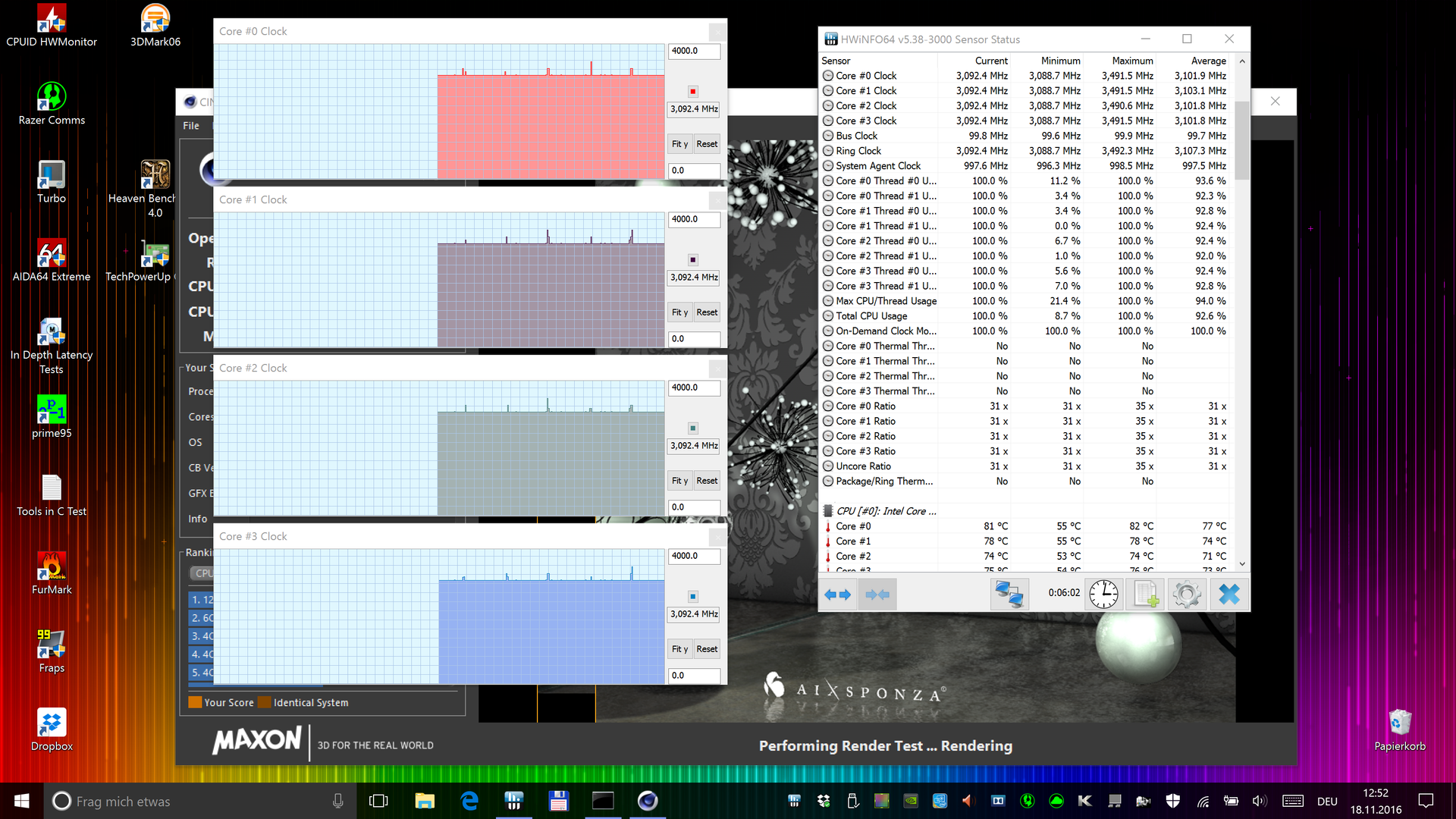1456x819 pixels.
Task: Open In Depth Latency Tests shortcut
Action: pos(52,346)
